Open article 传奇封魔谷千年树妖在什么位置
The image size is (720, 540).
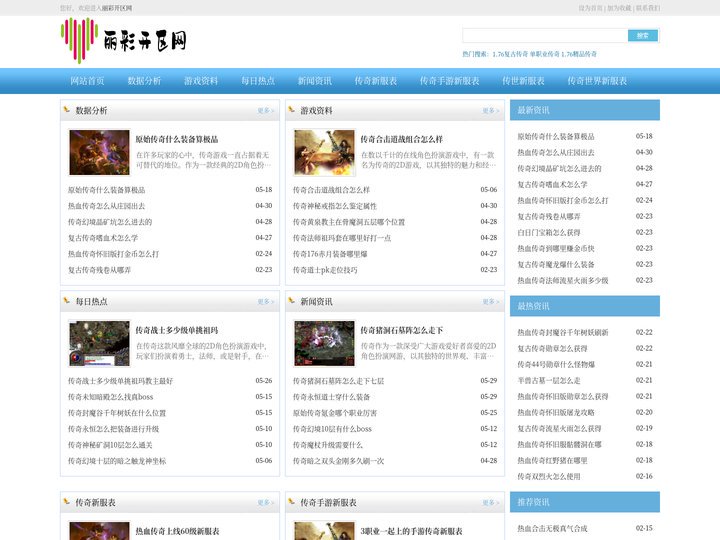click(117, 413)
